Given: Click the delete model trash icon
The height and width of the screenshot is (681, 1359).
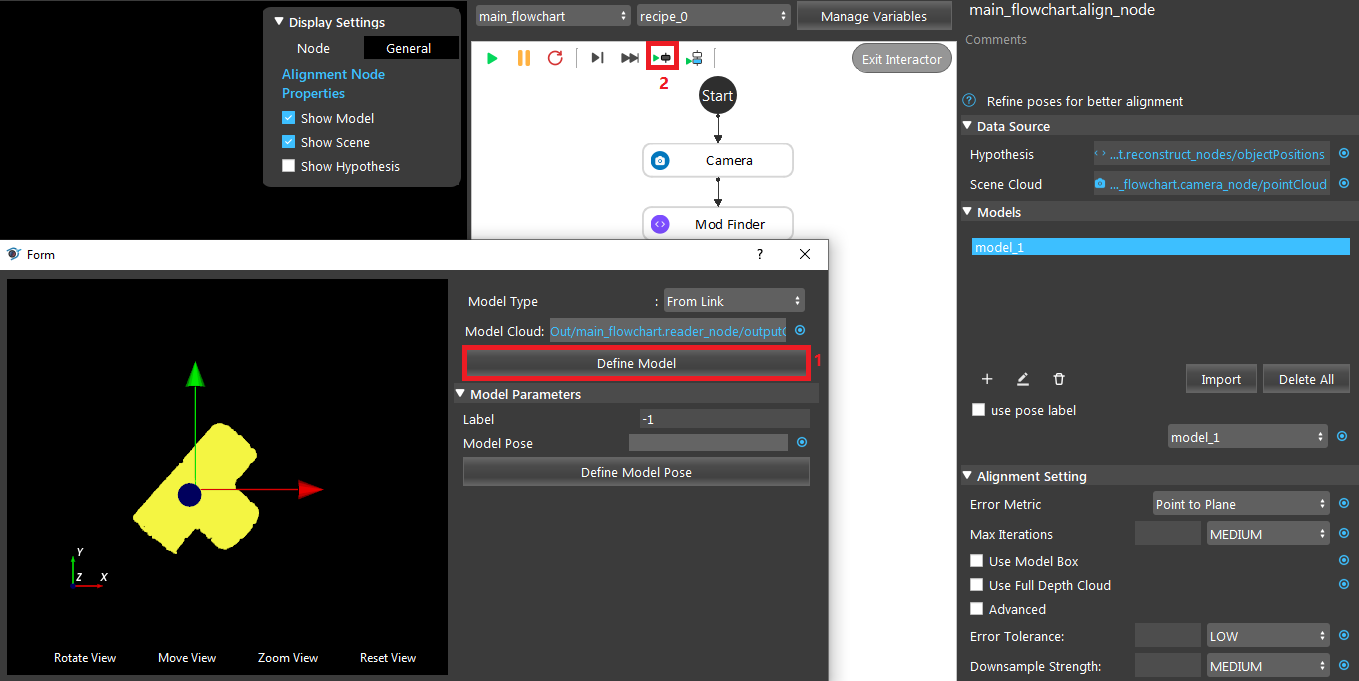Looking at the screenshot, I should 1059,379.
